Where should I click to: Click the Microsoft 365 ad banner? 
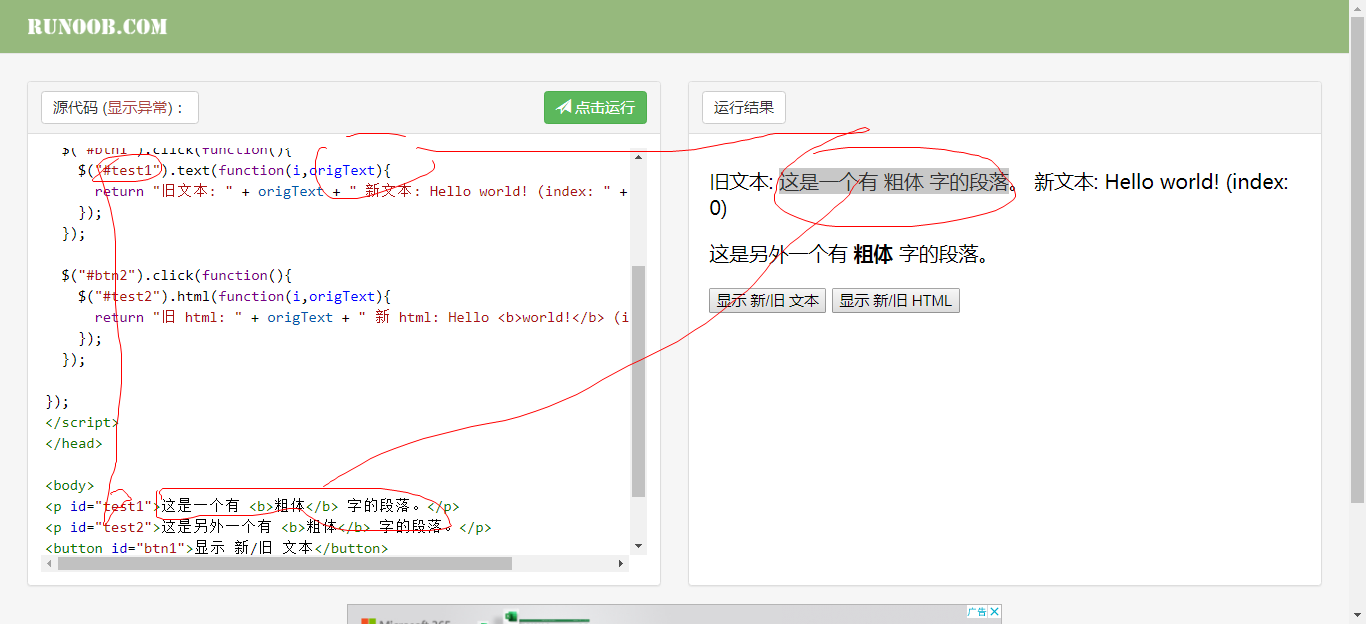tap(674, 614)
